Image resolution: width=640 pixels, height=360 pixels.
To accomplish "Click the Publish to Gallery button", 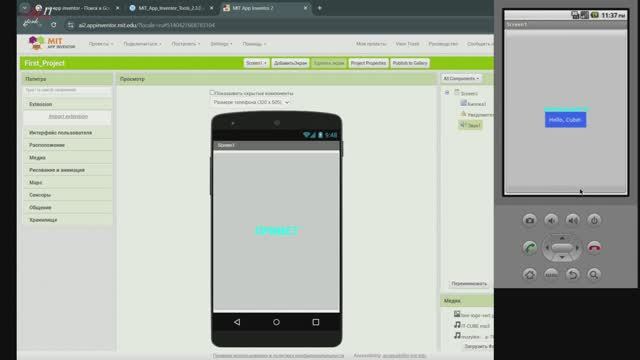I will tap(410, 63).
